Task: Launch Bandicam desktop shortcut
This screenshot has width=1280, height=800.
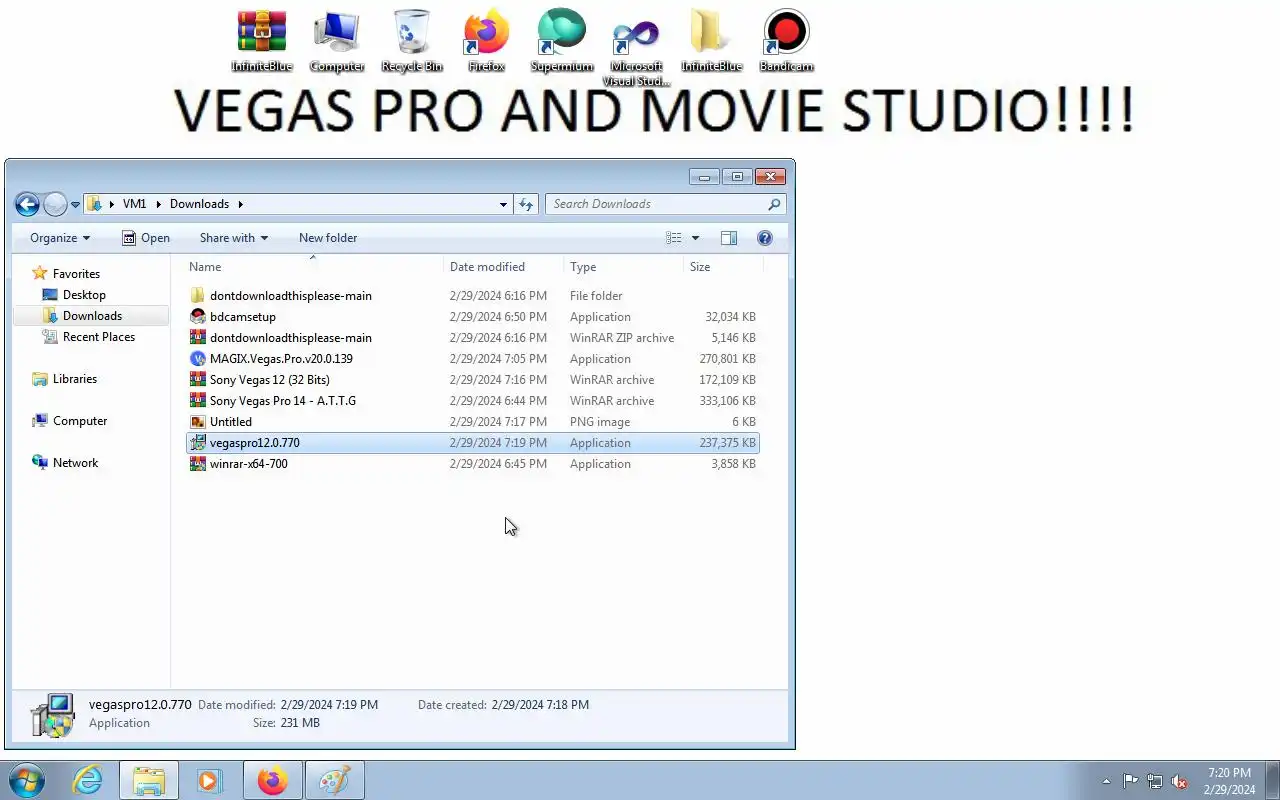Action: (x=786, y=41)
